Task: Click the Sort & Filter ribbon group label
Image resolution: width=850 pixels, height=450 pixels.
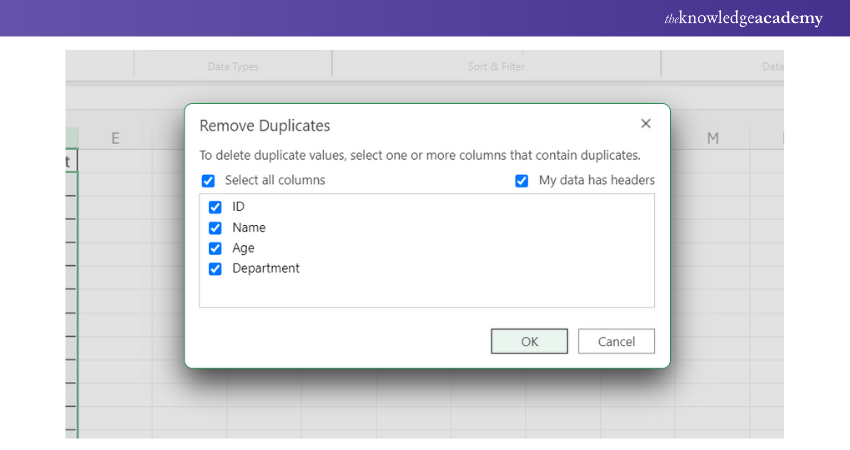Action: 496,67
